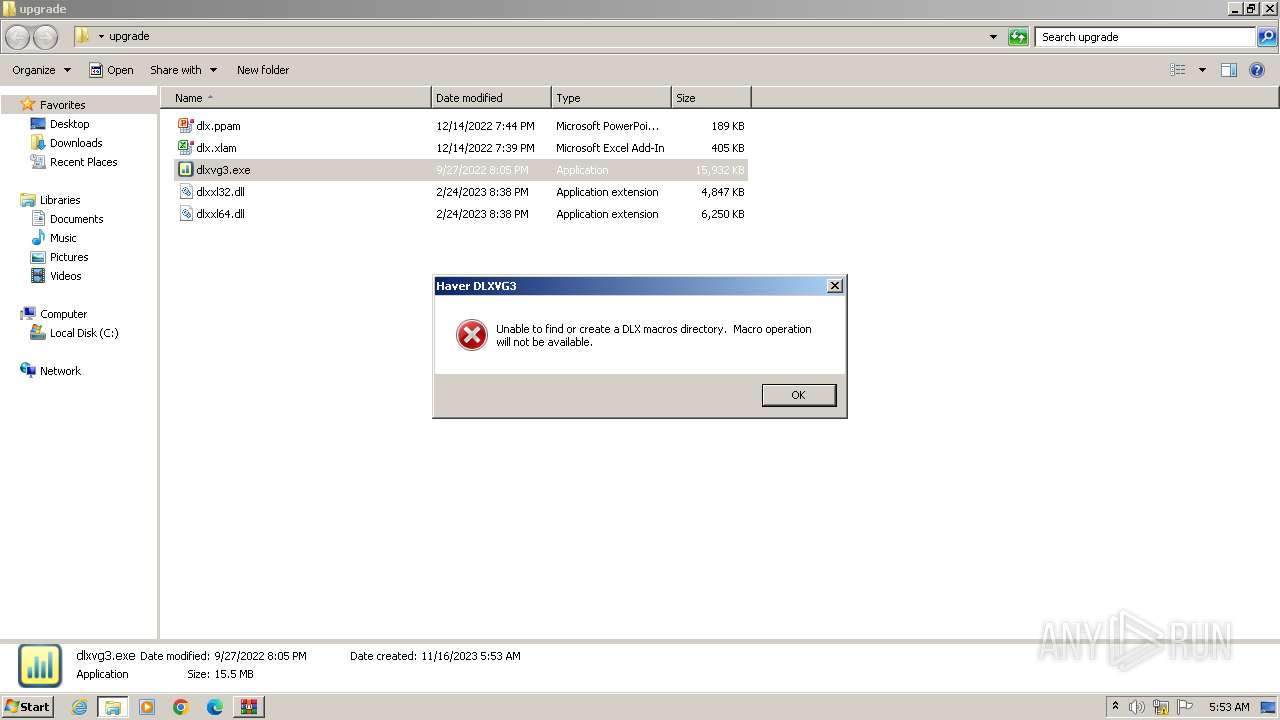Open the Share with dropdown
This screenshot has width=1280, height=720.
coord(183,70)
